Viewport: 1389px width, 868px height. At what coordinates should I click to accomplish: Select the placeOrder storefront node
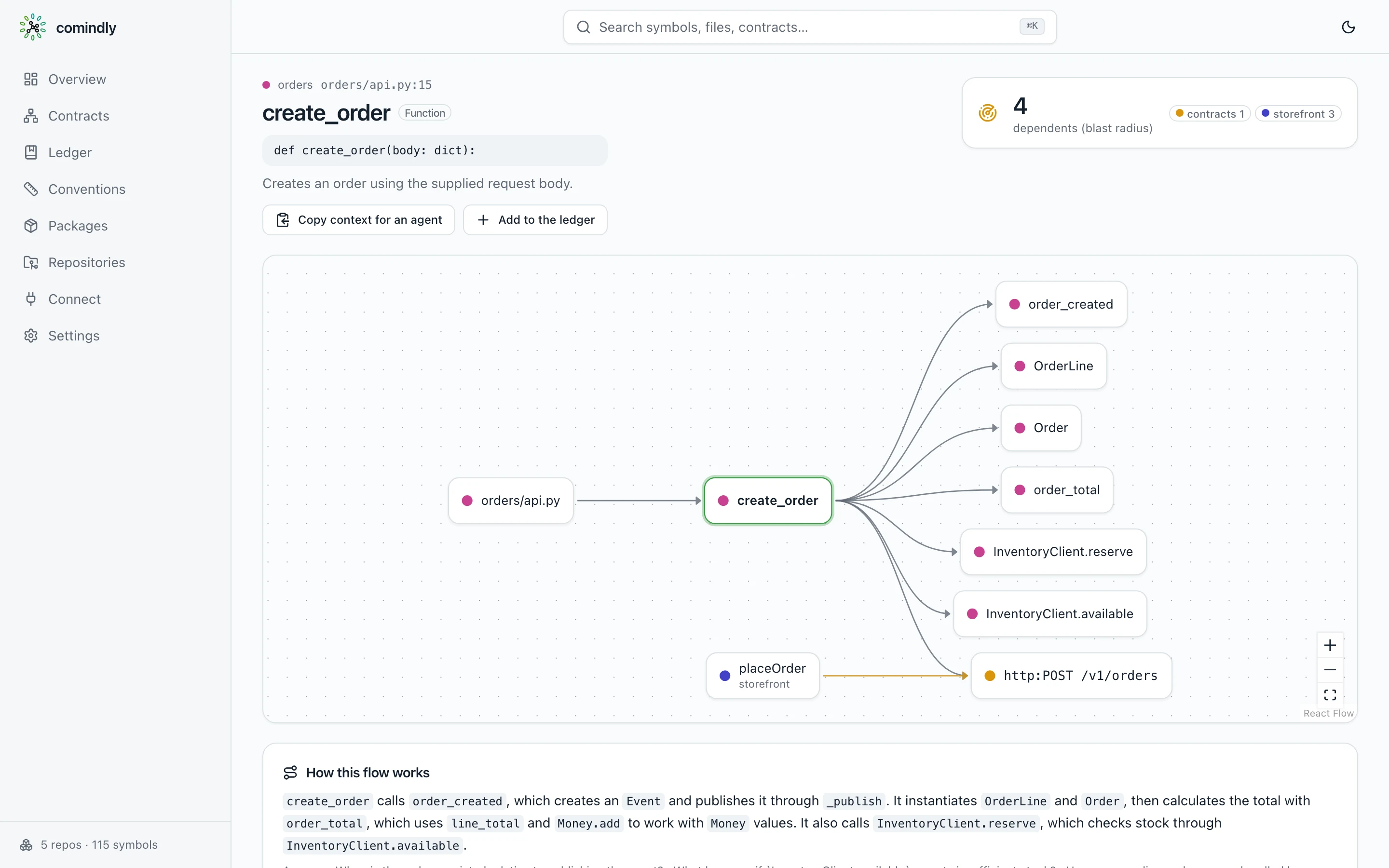pos(763,676)
